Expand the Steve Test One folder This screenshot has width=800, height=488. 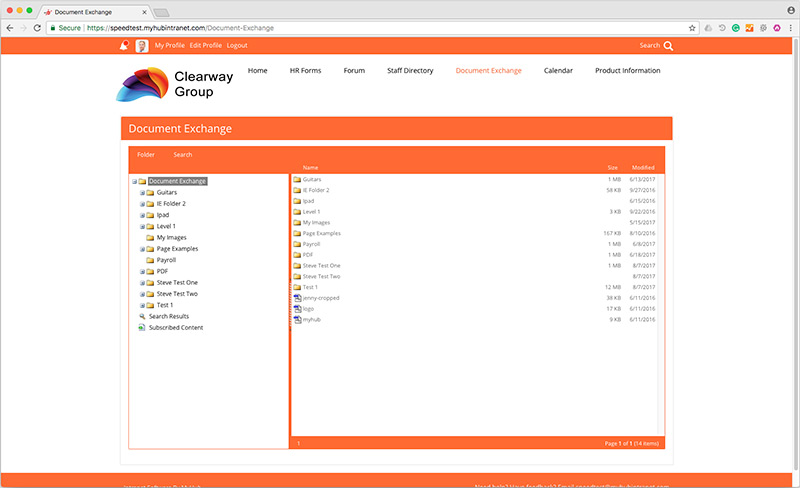(x=142, y=283)
